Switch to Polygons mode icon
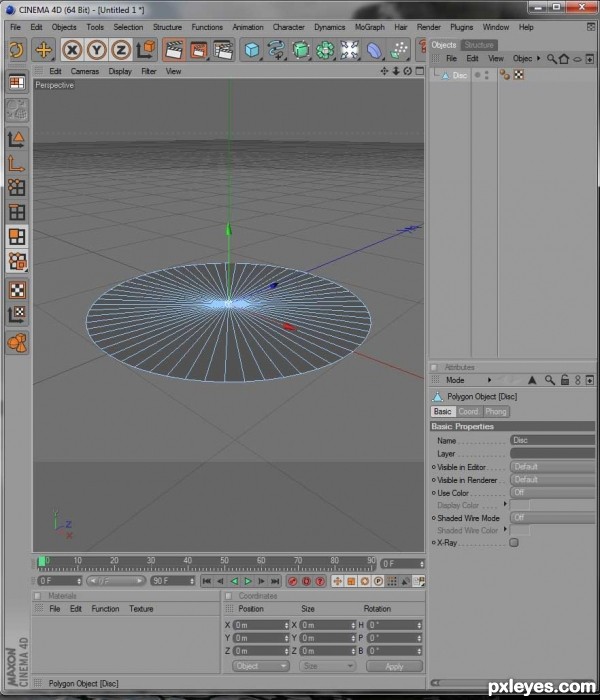600x700 pixels. (x=17, y=237)
